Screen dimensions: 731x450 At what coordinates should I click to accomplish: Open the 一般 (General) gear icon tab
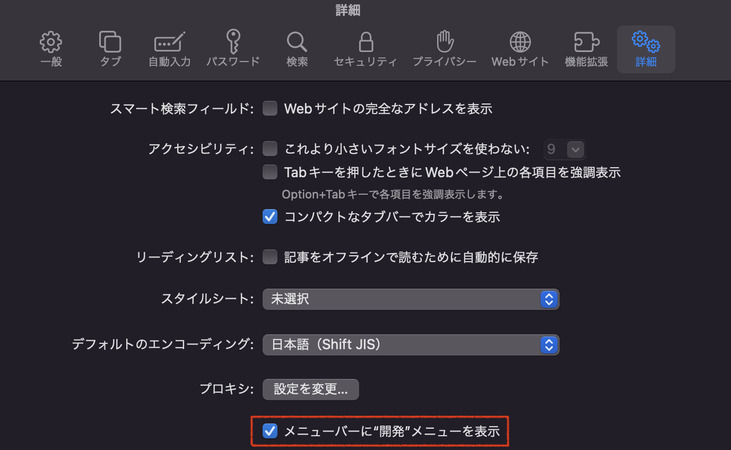[51, 49]
